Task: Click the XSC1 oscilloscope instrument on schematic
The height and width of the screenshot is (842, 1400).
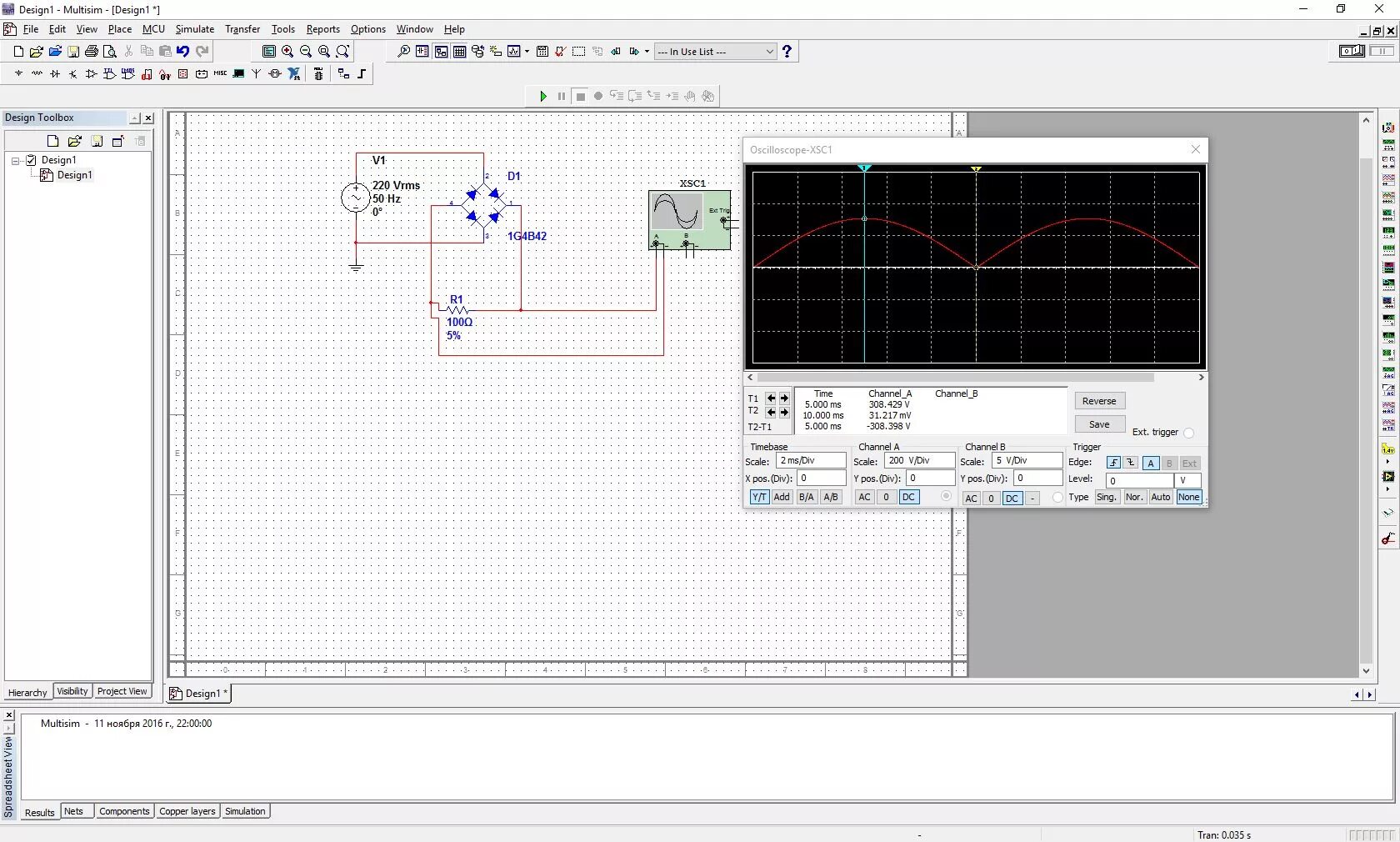Action: pos(690,219)
